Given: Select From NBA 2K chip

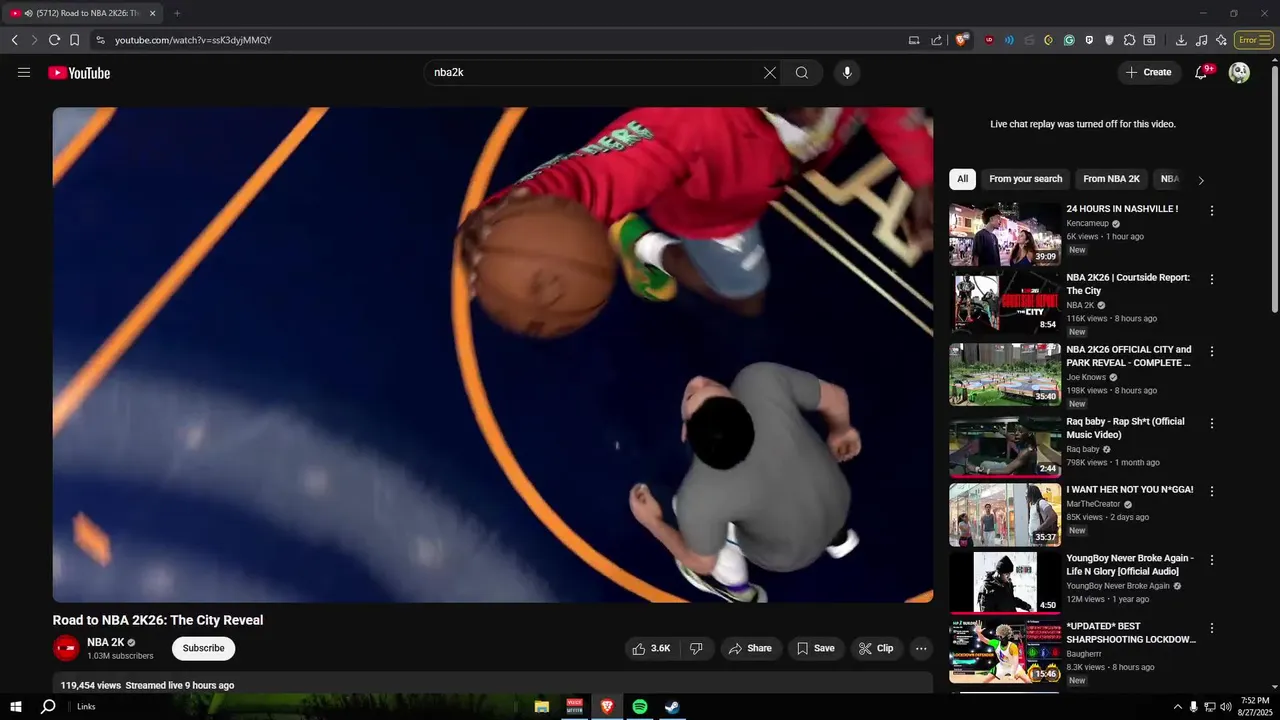Looking at the screenshot, I should (1111, 179).
